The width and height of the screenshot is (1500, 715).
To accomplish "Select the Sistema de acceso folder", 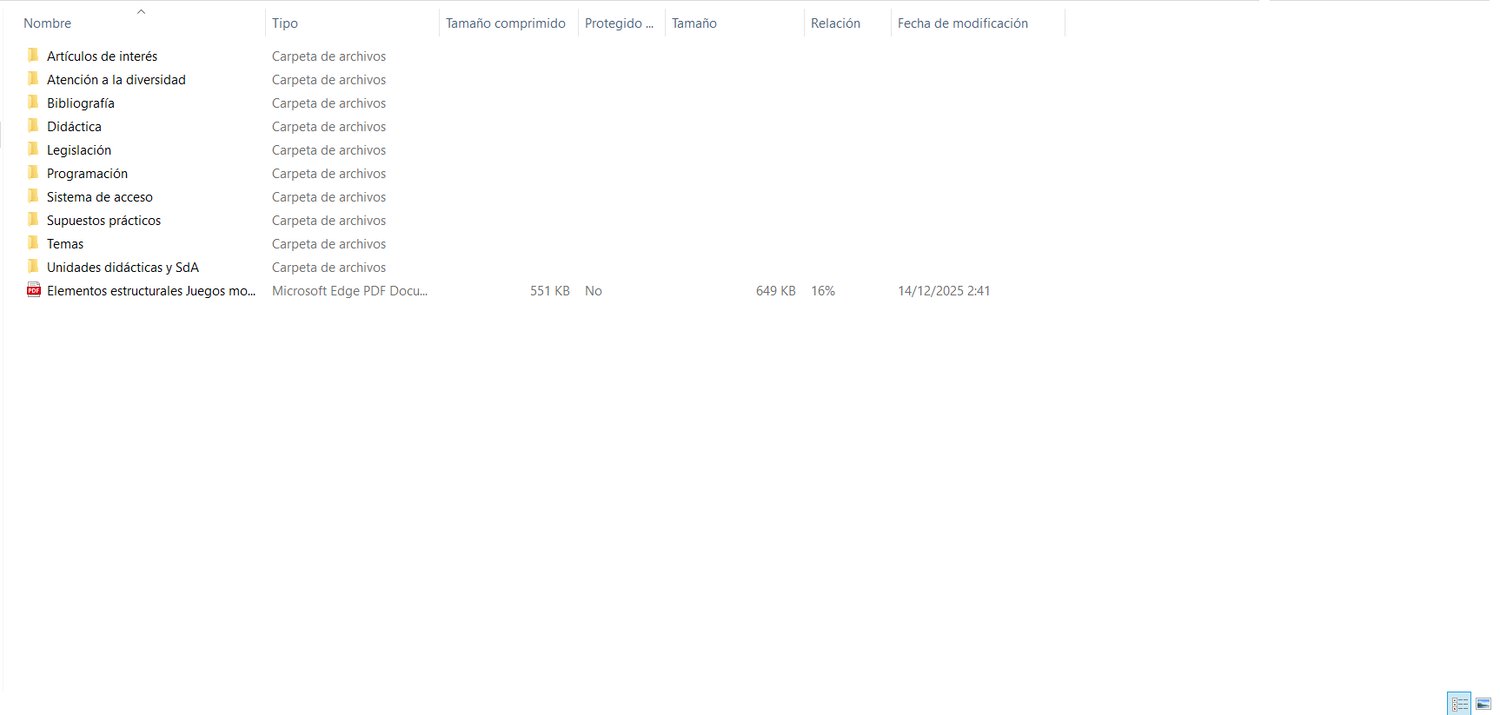I will click(x=100, y=197).
